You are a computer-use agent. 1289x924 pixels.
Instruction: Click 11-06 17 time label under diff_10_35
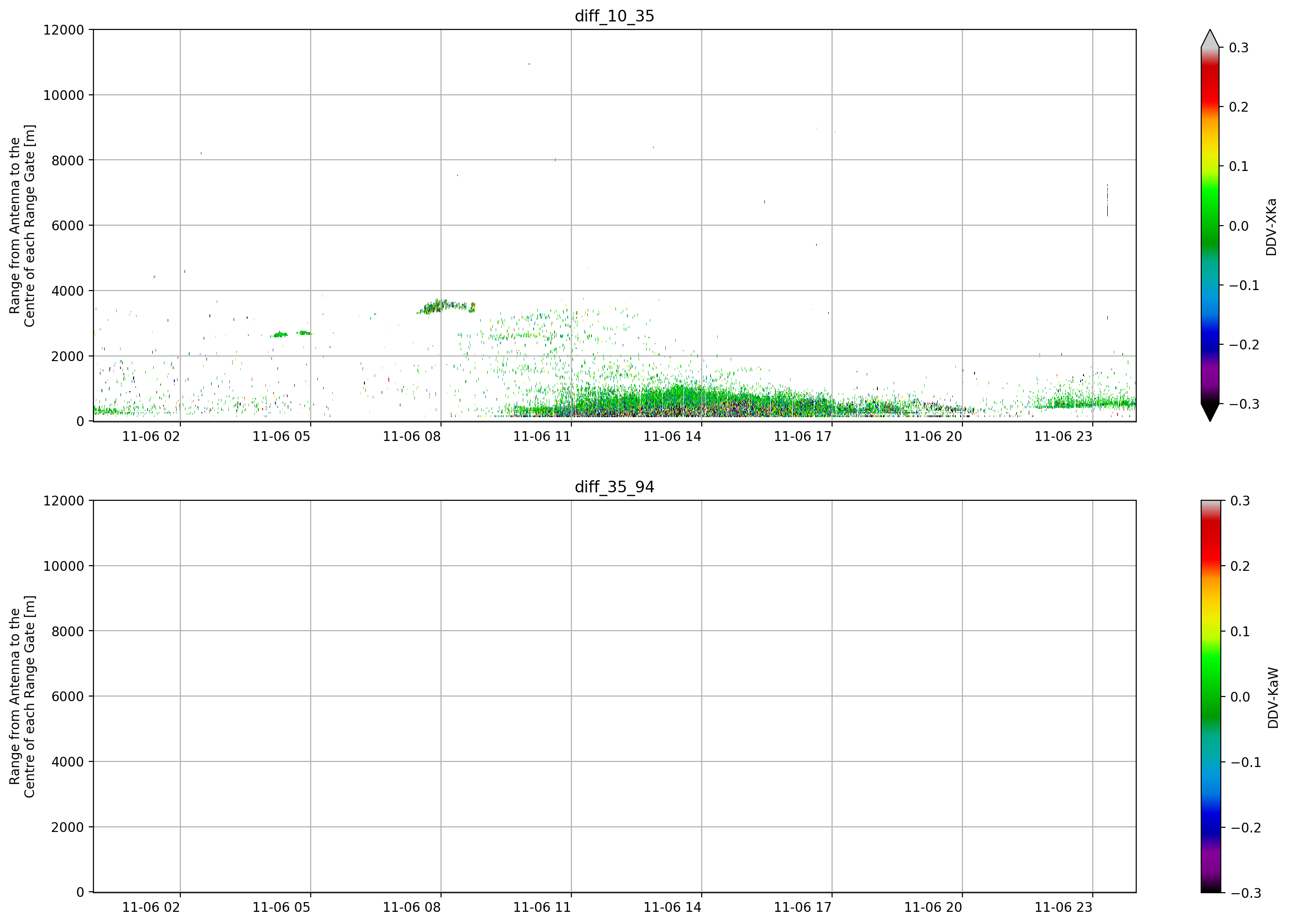(803, 436)
